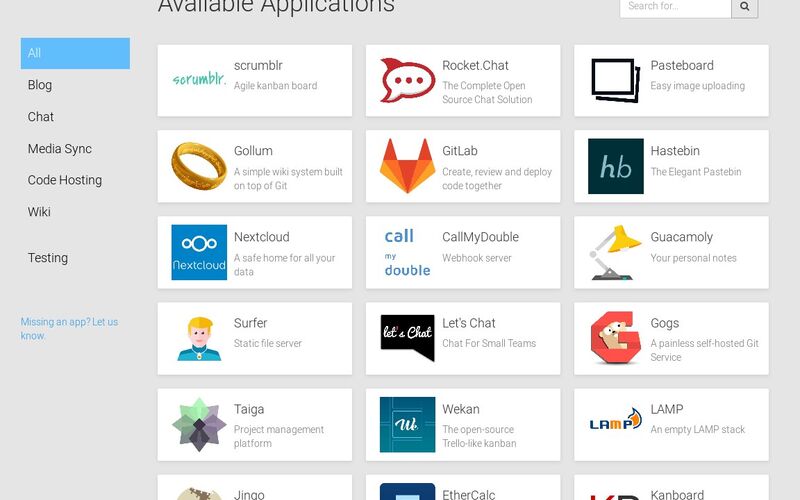The height and width of the screenshot is (500, 800).
Task: Click the LAMP app title
Action: (x=666, y=409)
